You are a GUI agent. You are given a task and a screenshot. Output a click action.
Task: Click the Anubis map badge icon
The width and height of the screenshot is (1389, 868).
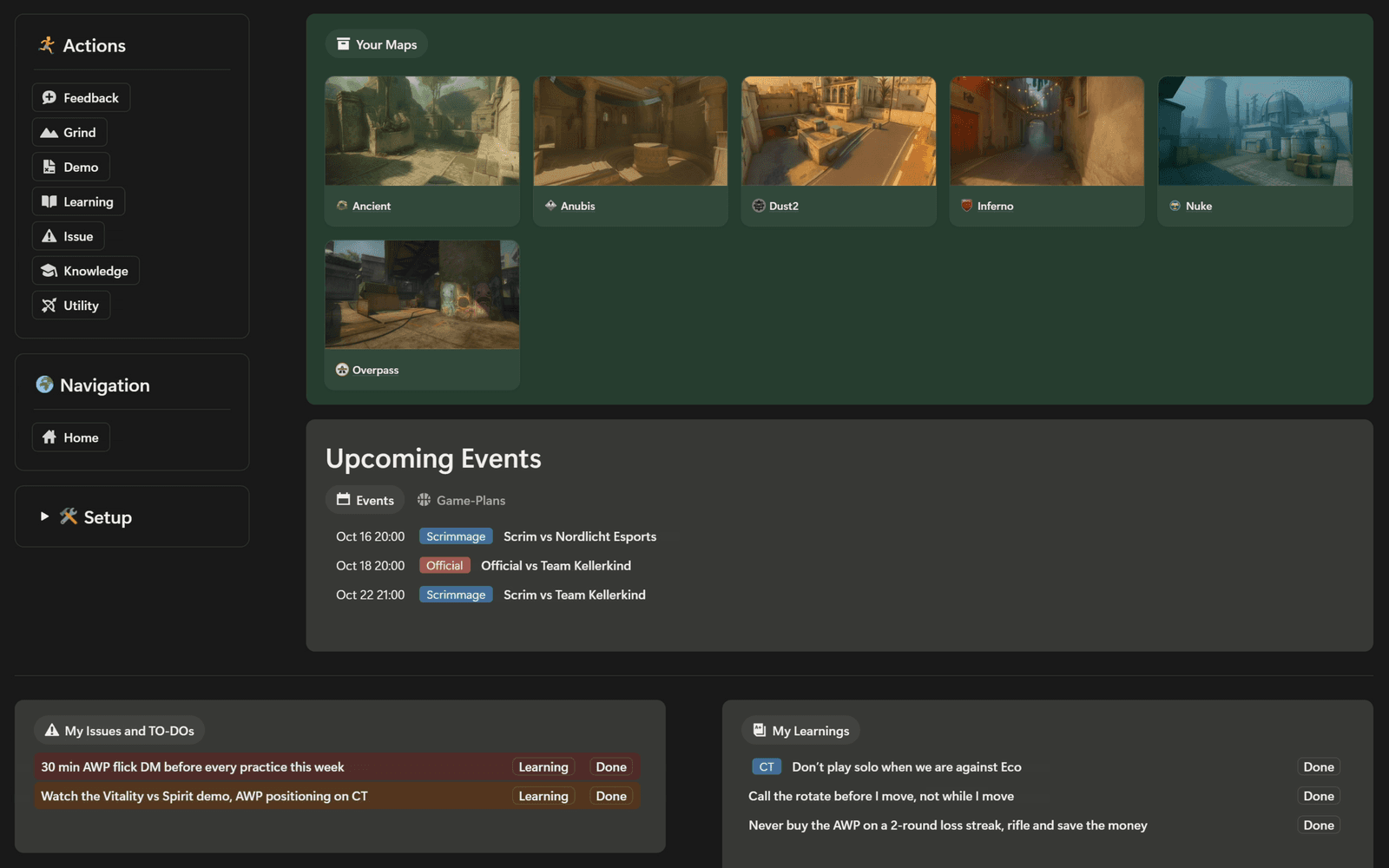tap(550, 206)
